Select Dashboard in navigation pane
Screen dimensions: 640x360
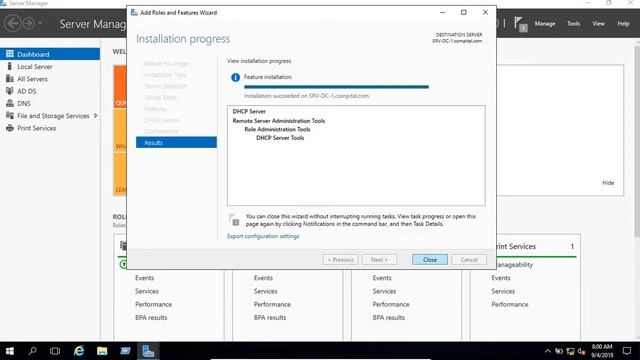50,54
